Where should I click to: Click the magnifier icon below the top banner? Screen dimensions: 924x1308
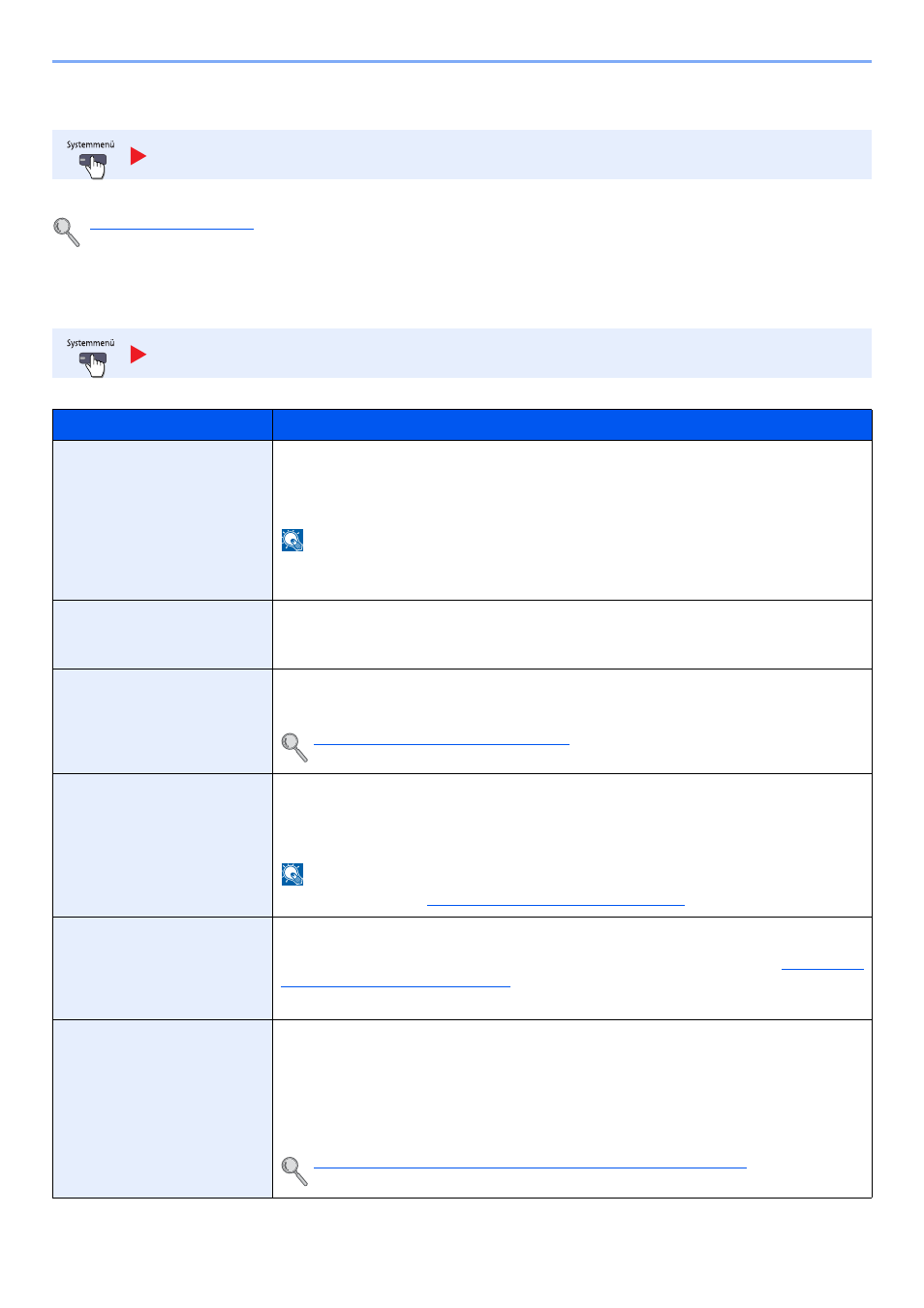pyautogui.click(x=67, y=232)
